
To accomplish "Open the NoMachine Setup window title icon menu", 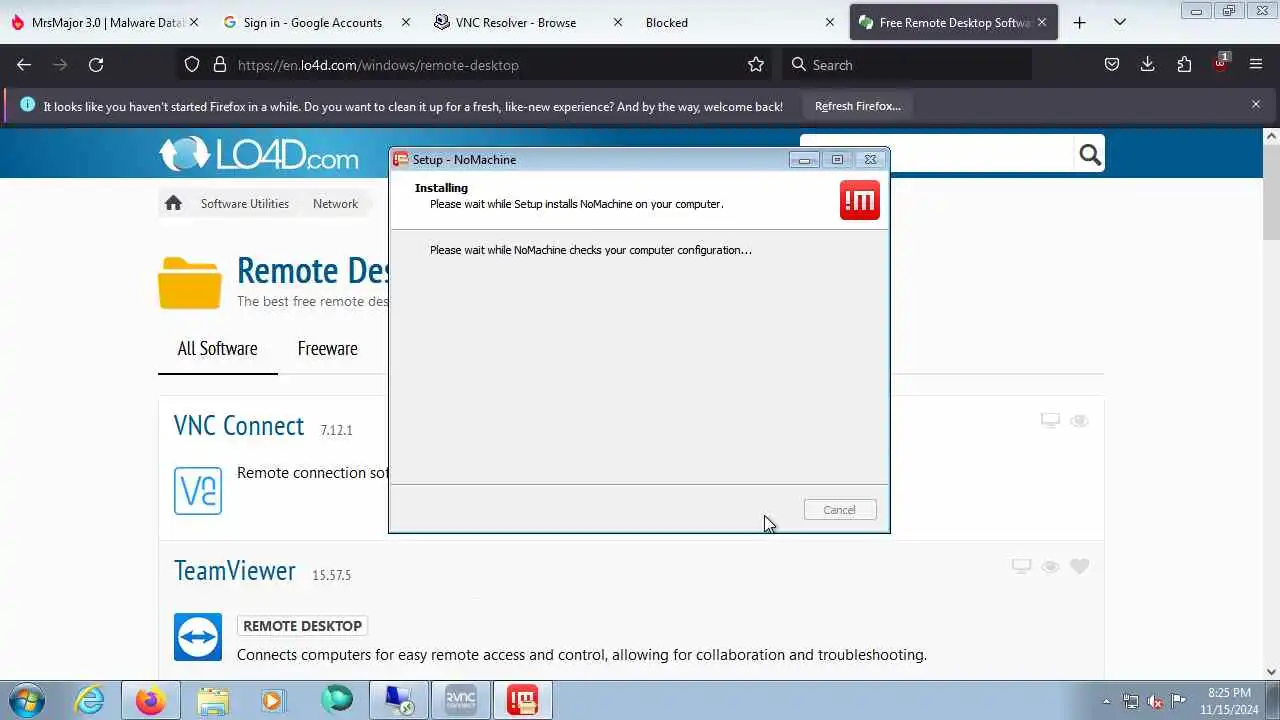I will (401, 159).
